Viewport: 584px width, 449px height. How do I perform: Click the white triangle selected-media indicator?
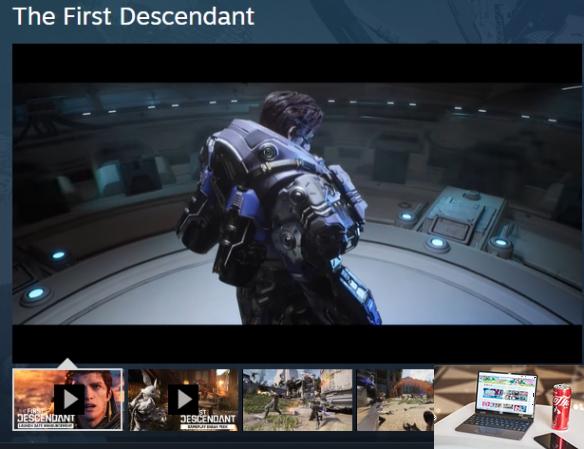(67, 363)
